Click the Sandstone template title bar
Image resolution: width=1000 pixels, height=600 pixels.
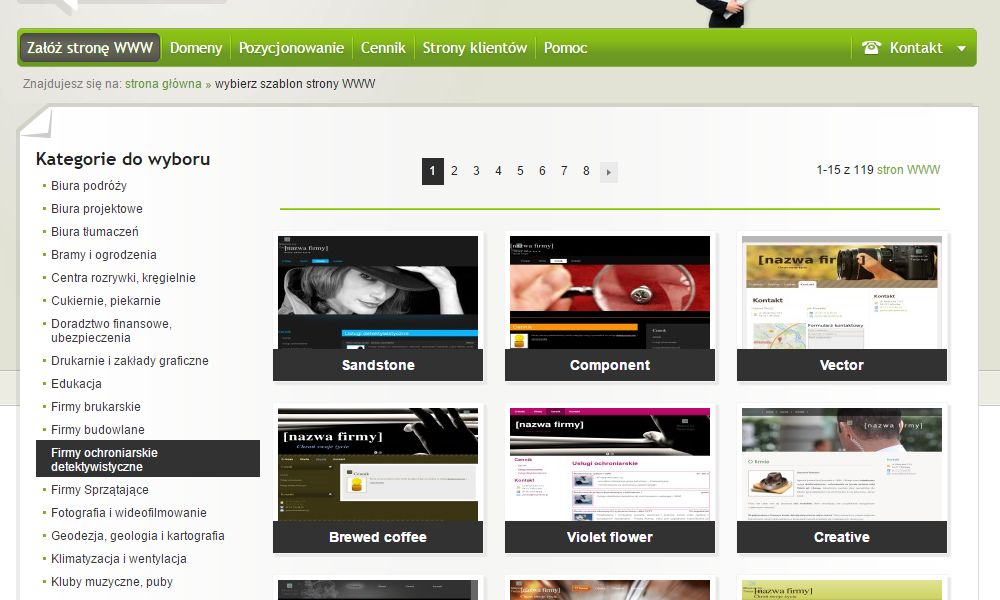tap(378, 365)
